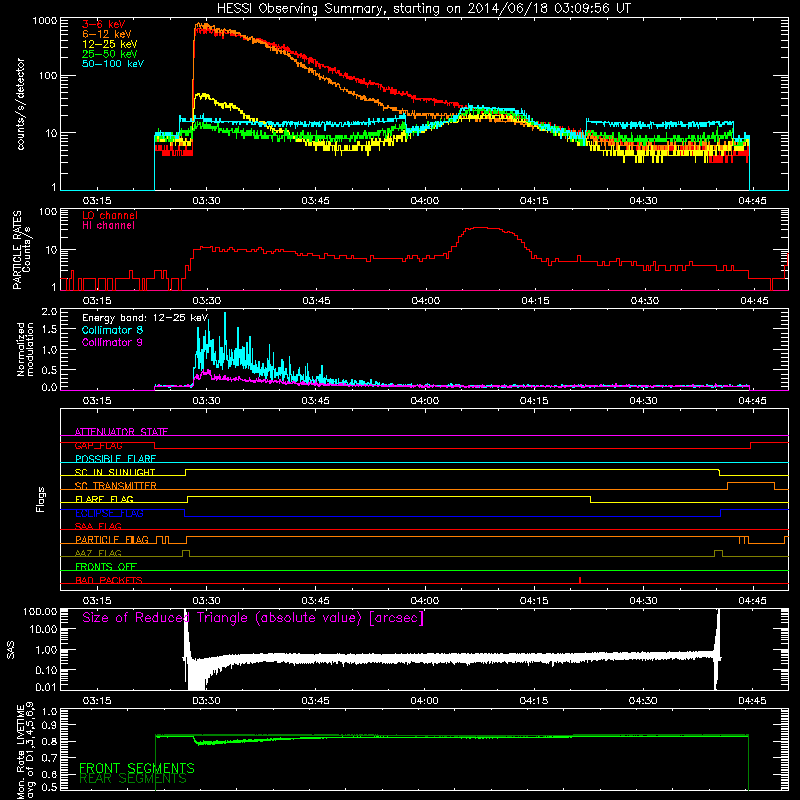The image size is (800, 800).
Task: Select the 0.7 tick on livetime axis
Action: (49, 758)
